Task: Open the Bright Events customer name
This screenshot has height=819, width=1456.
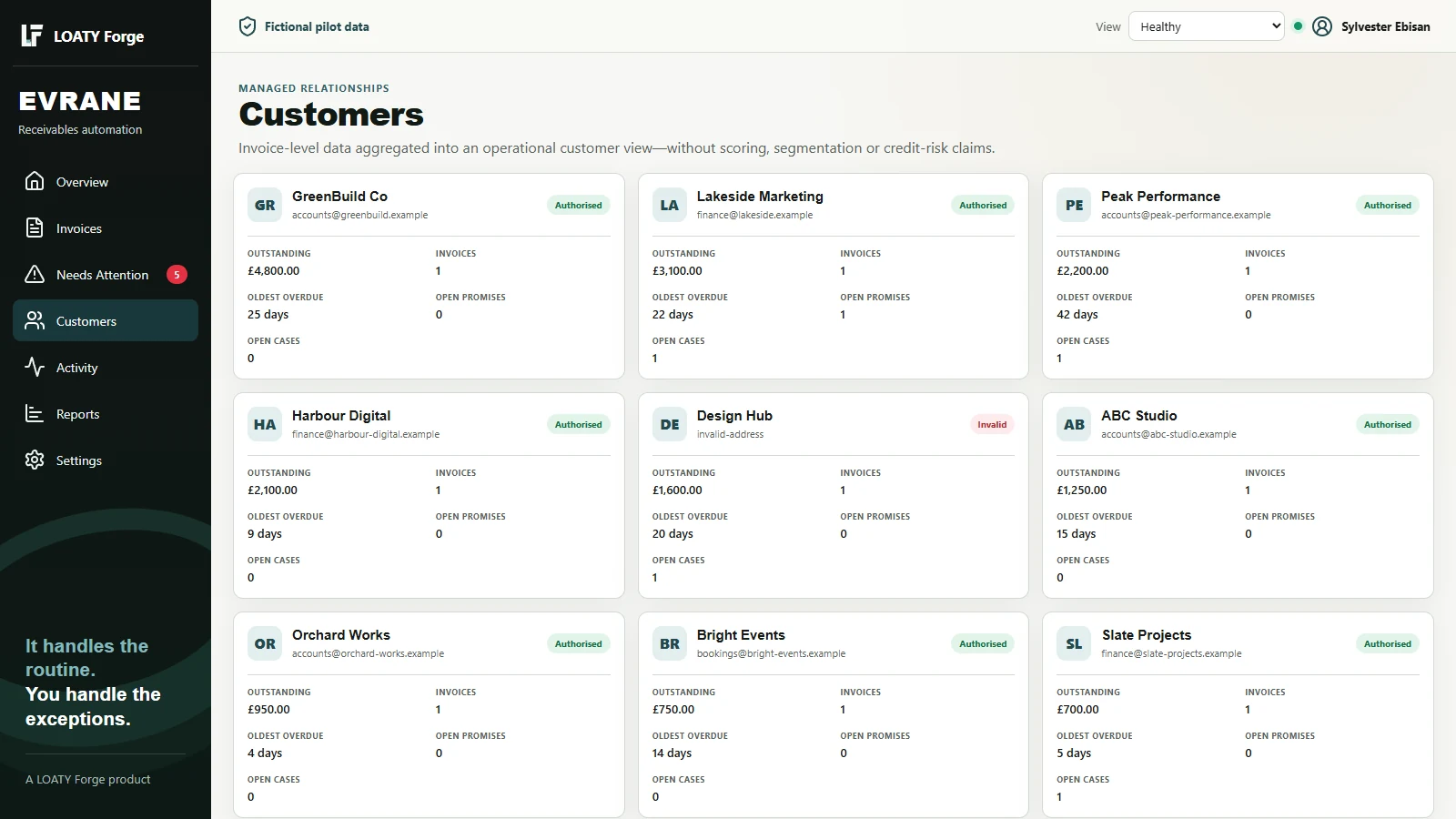Action: point(741,634)
